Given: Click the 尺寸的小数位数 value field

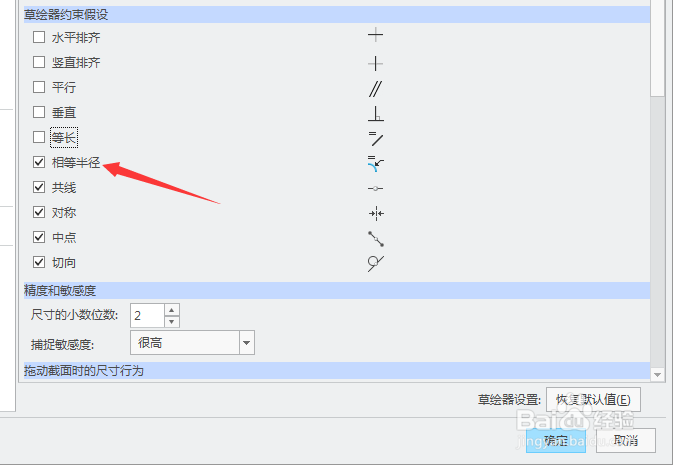Looking at the screenshot, I should coord(147,316).
